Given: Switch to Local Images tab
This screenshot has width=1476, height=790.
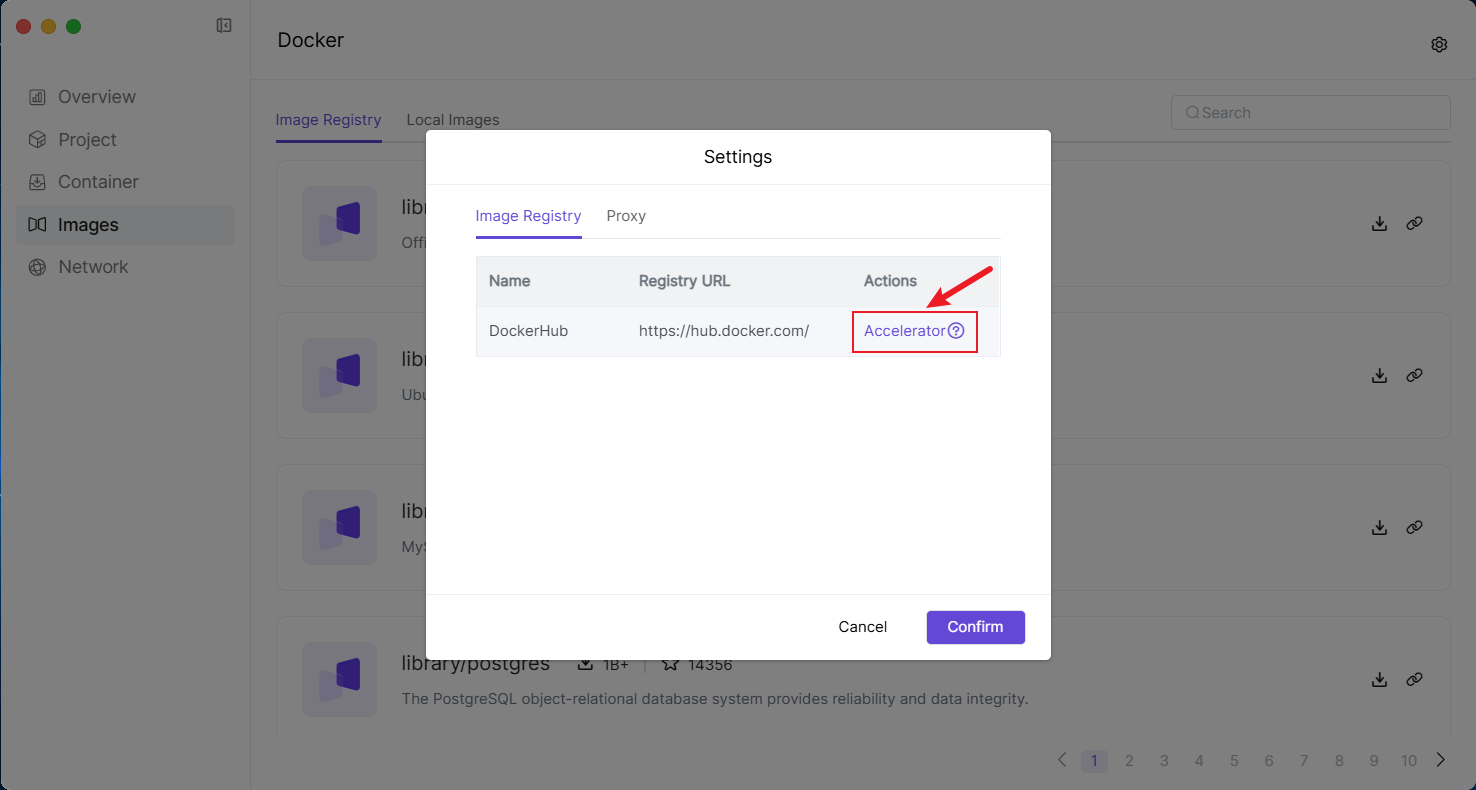Looking at the screenshot, I should click(452, 120).
